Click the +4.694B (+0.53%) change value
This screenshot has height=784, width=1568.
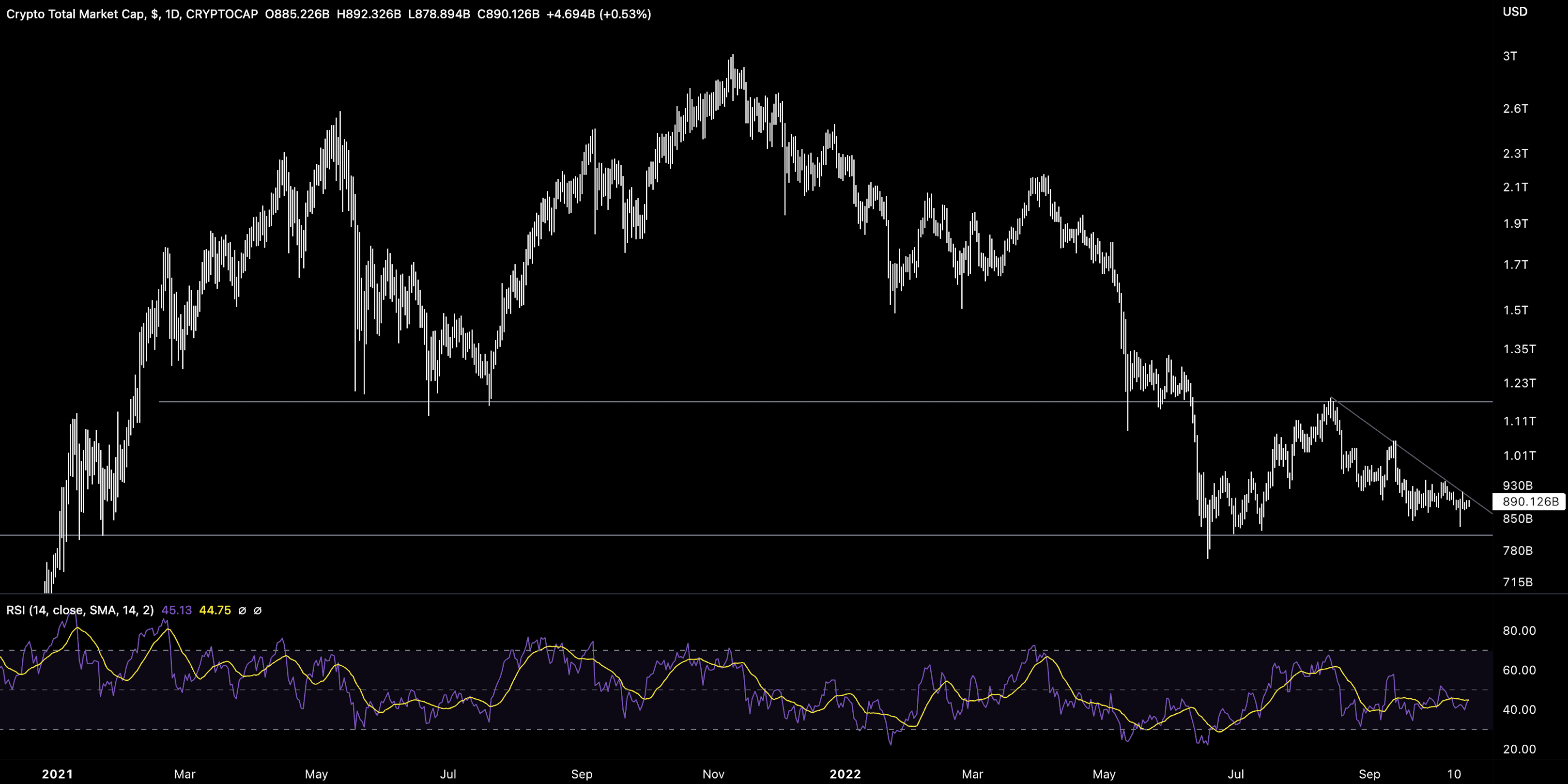pyautogui.click(x=599, y=14)
